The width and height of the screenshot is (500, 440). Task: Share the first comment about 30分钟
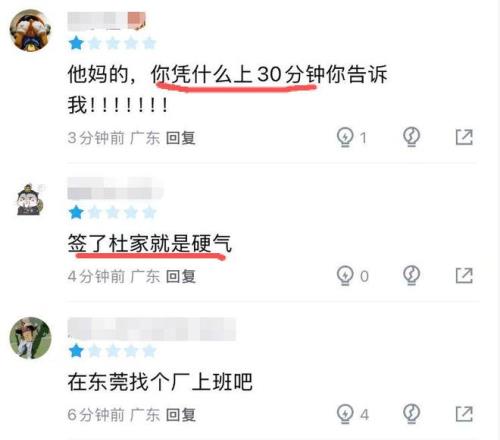click(464, 137)
